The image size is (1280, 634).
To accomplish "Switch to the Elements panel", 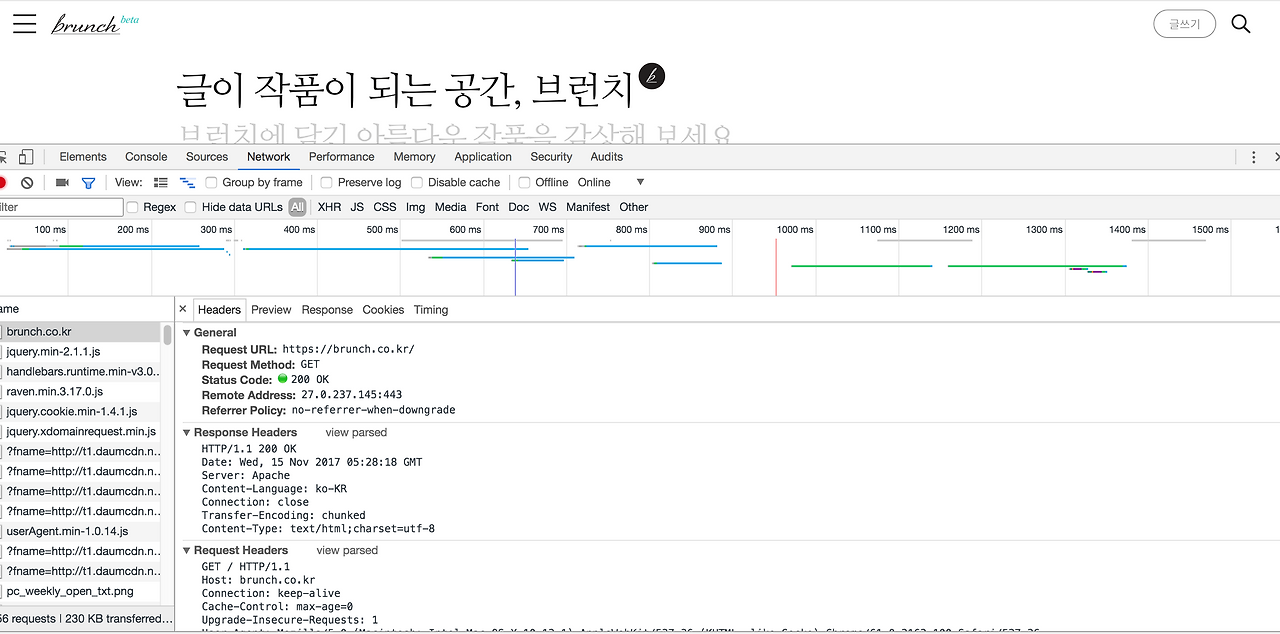I will click(x=82, y=156).
